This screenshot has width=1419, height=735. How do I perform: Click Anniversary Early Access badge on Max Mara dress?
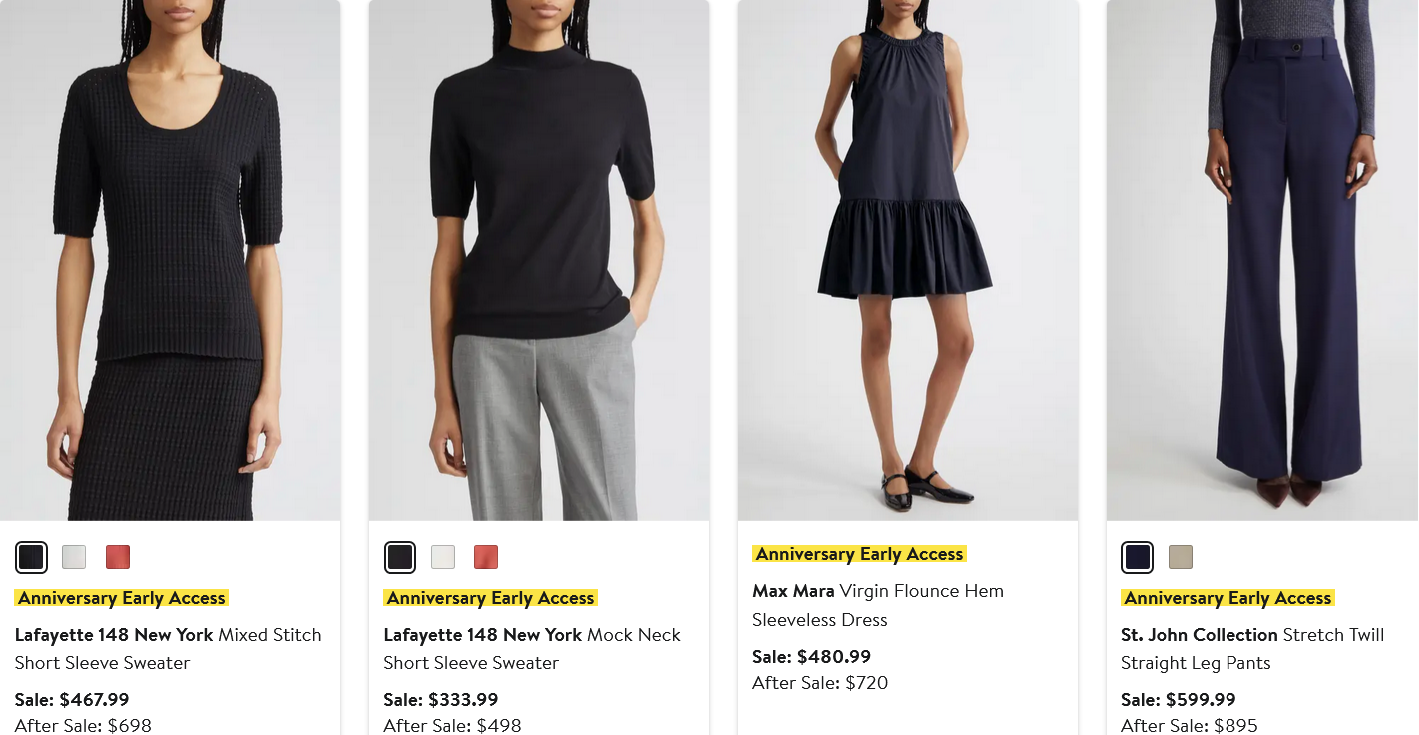click(x=860, y=554)
